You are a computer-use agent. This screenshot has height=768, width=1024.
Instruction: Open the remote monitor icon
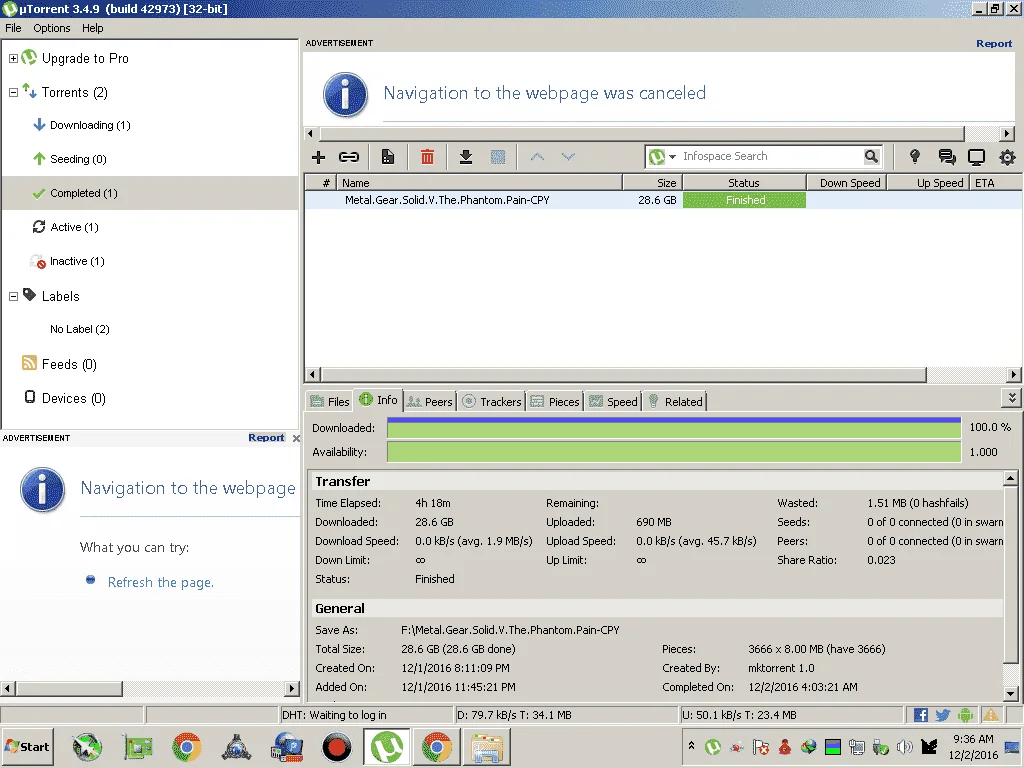click(976, 157)
